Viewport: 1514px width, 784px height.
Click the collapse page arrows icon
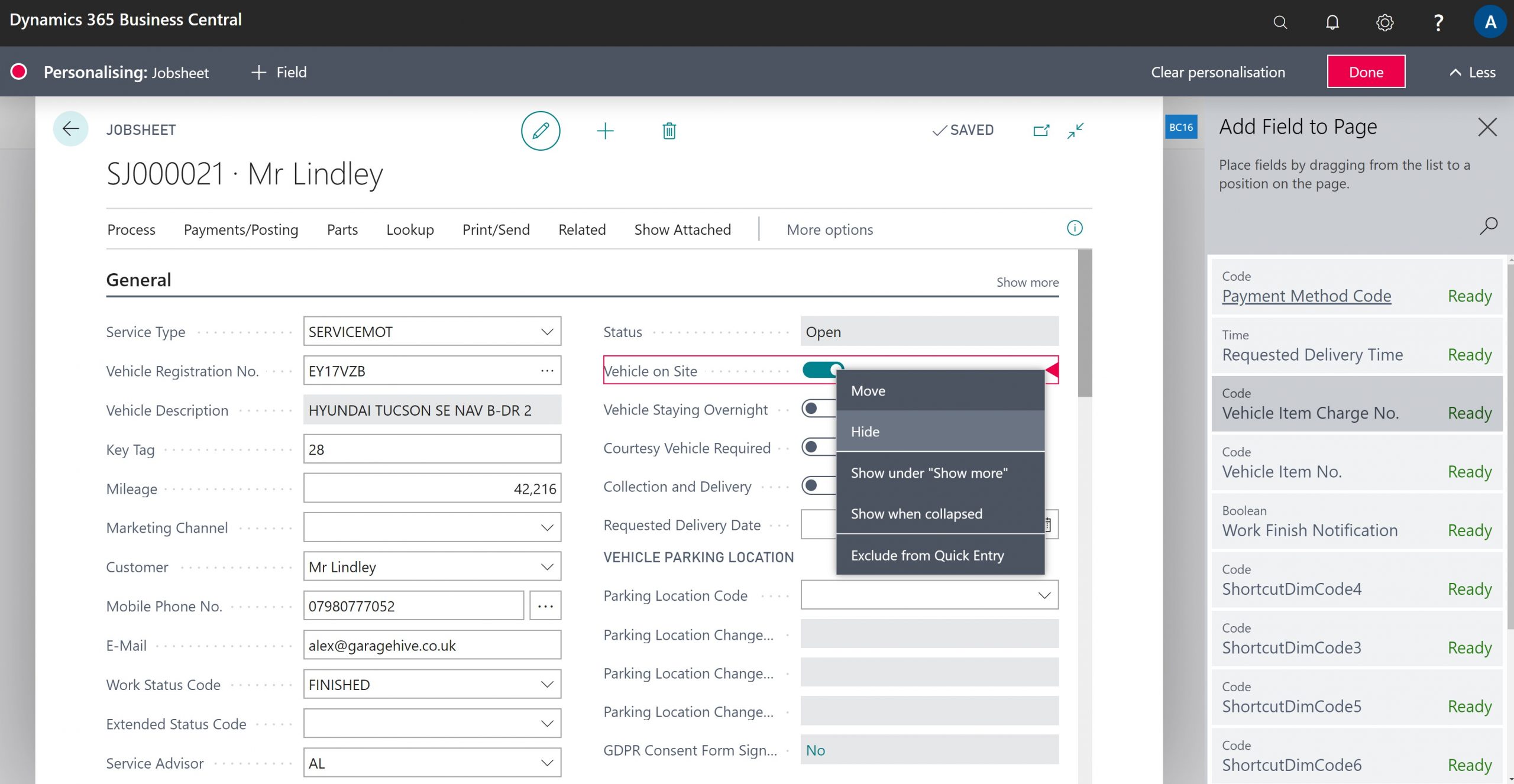click(x=1075, y=130)
